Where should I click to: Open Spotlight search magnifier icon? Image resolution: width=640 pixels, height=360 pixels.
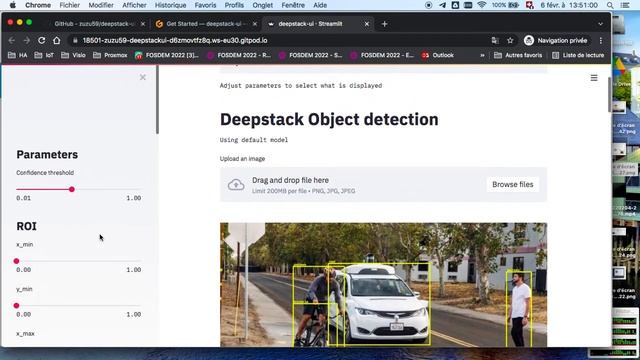610,5
